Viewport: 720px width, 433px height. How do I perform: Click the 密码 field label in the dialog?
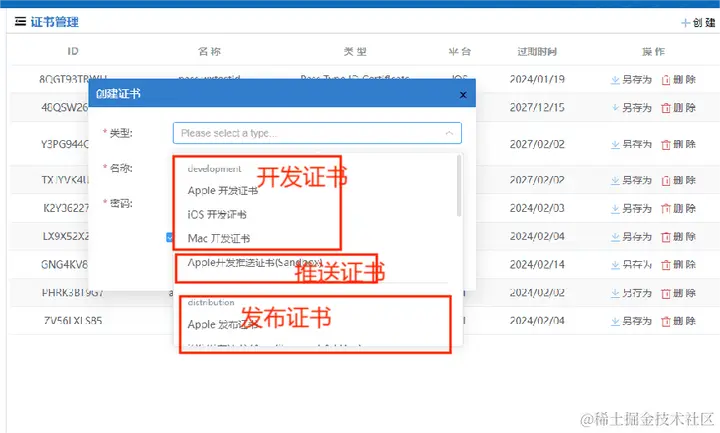click(x=120, y=203)
